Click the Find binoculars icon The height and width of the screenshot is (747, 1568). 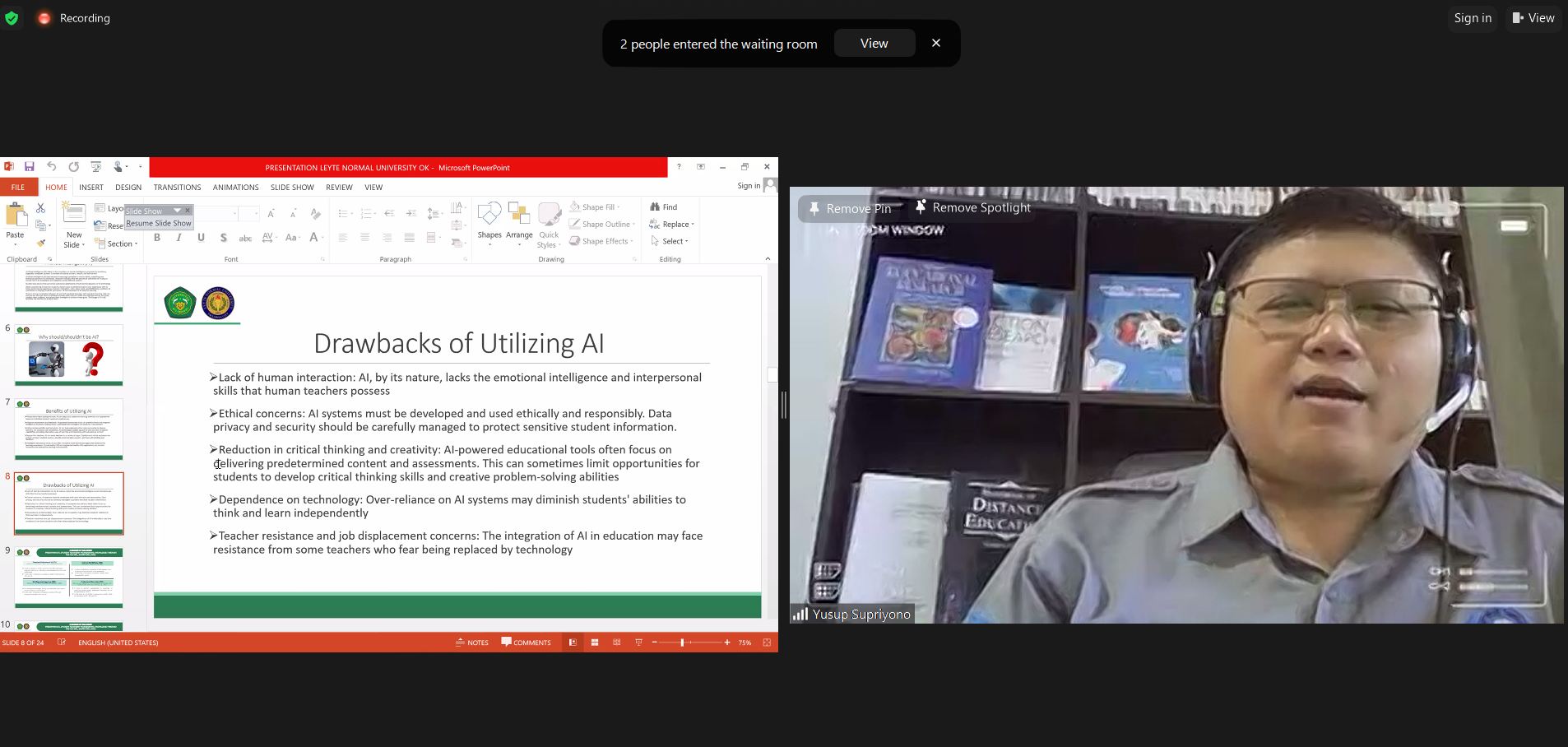(655, 207)
